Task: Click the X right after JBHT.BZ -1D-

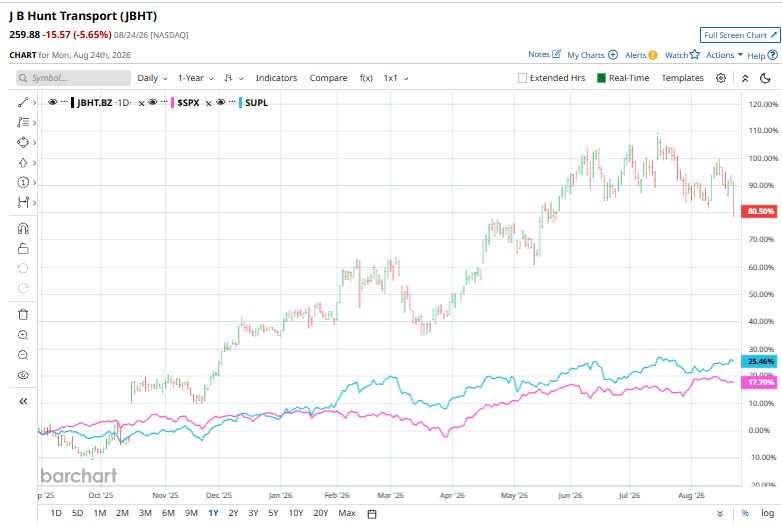Action: point(142,103)
